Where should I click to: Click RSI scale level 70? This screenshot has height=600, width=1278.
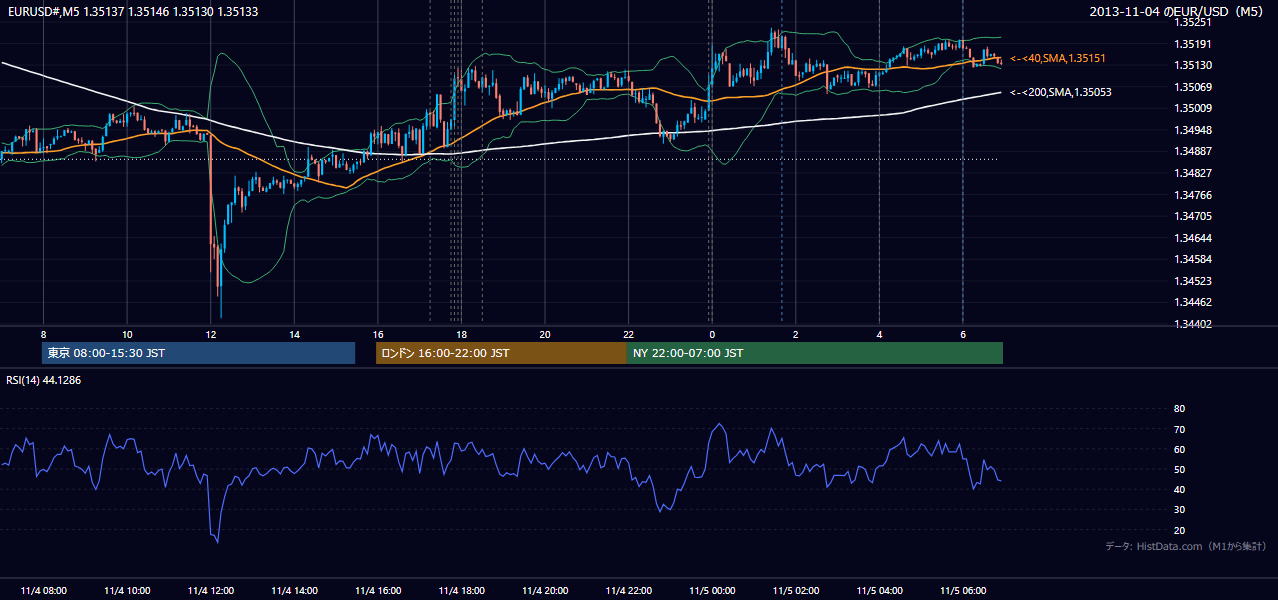click(x=1179, y=429)
